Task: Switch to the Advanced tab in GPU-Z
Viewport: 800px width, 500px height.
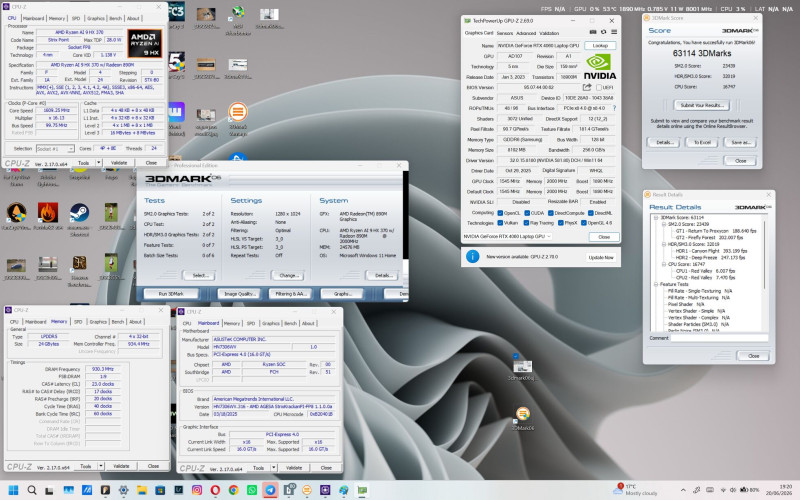Action: (x=526, y=33)
